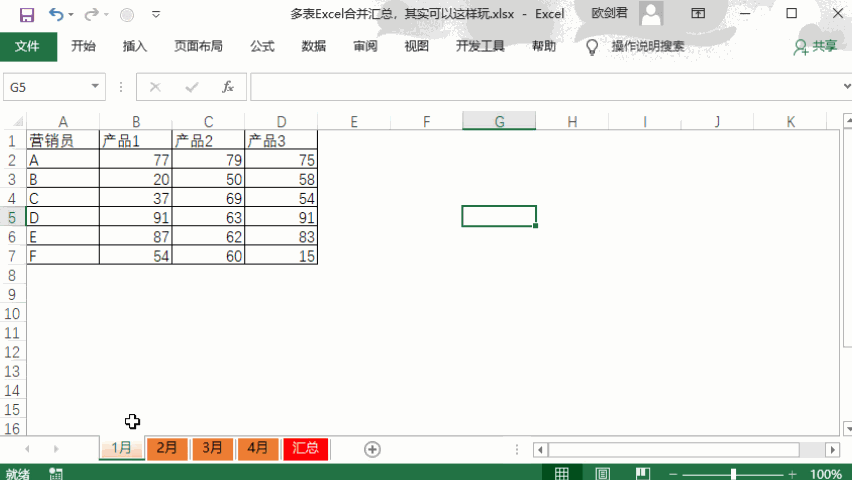Image resolution: width=852 pixels, height=480 pixels.
Task: Open Ribbon Display Options icon
Action: click(698, 14)
